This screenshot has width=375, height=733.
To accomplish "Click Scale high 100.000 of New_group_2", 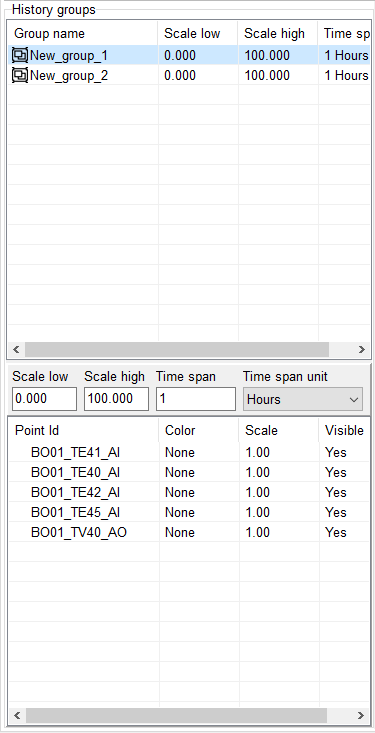I will click(x=267, y=75).
